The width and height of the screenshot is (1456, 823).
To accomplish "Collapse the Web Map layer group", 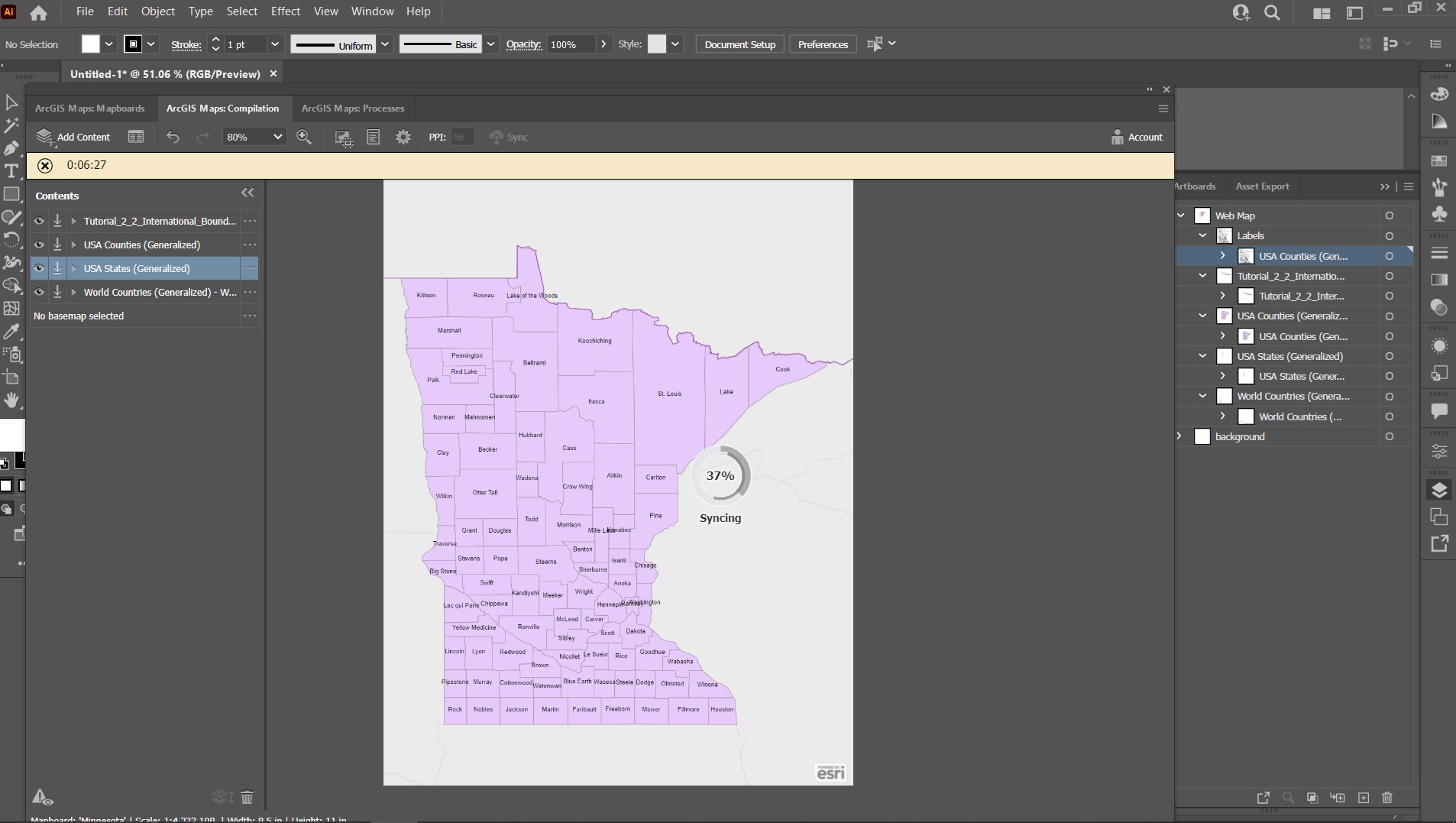I will [x=1179, y=215].
